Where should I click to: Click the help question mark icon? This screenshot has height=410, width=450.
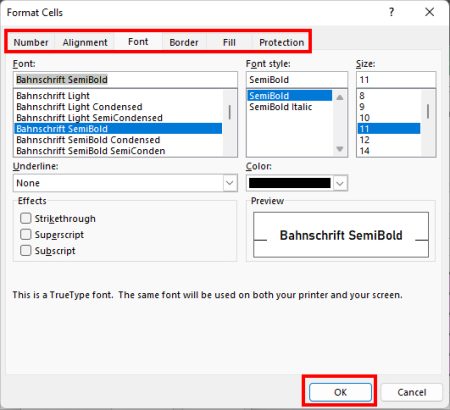pos(391,12)
